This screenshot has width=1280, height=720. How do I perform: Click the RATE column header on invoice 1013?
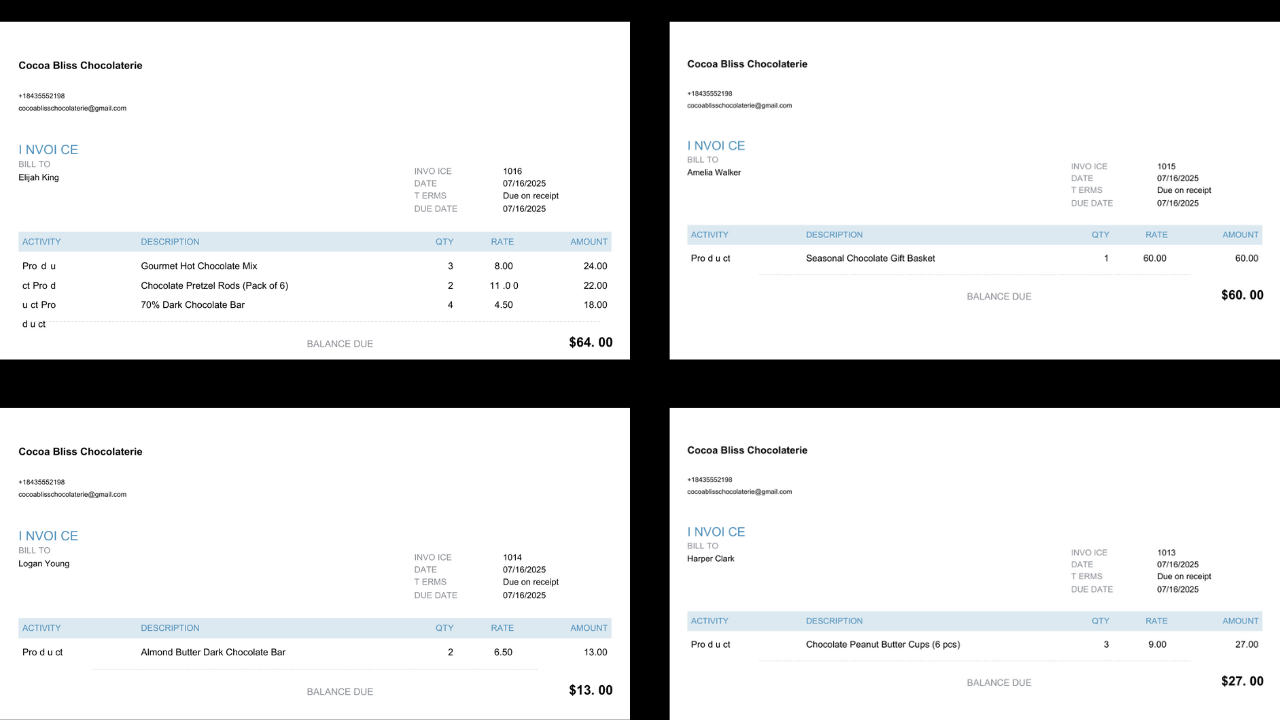pos(1156,621)
